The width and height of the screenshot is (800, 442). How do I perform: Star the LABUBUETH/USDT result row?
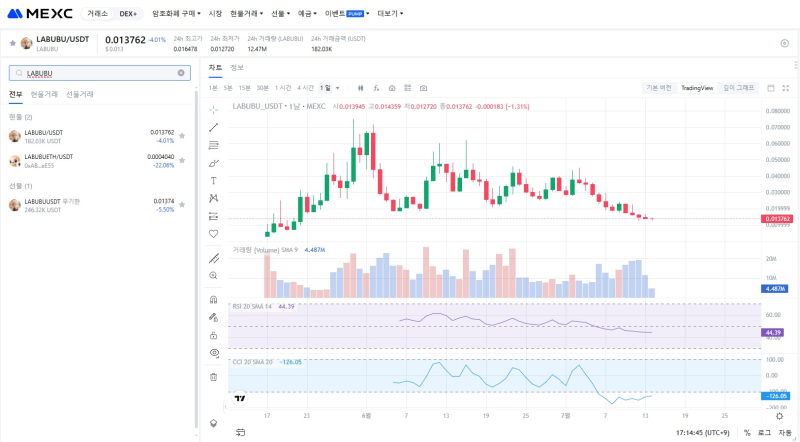pos(182,160)
